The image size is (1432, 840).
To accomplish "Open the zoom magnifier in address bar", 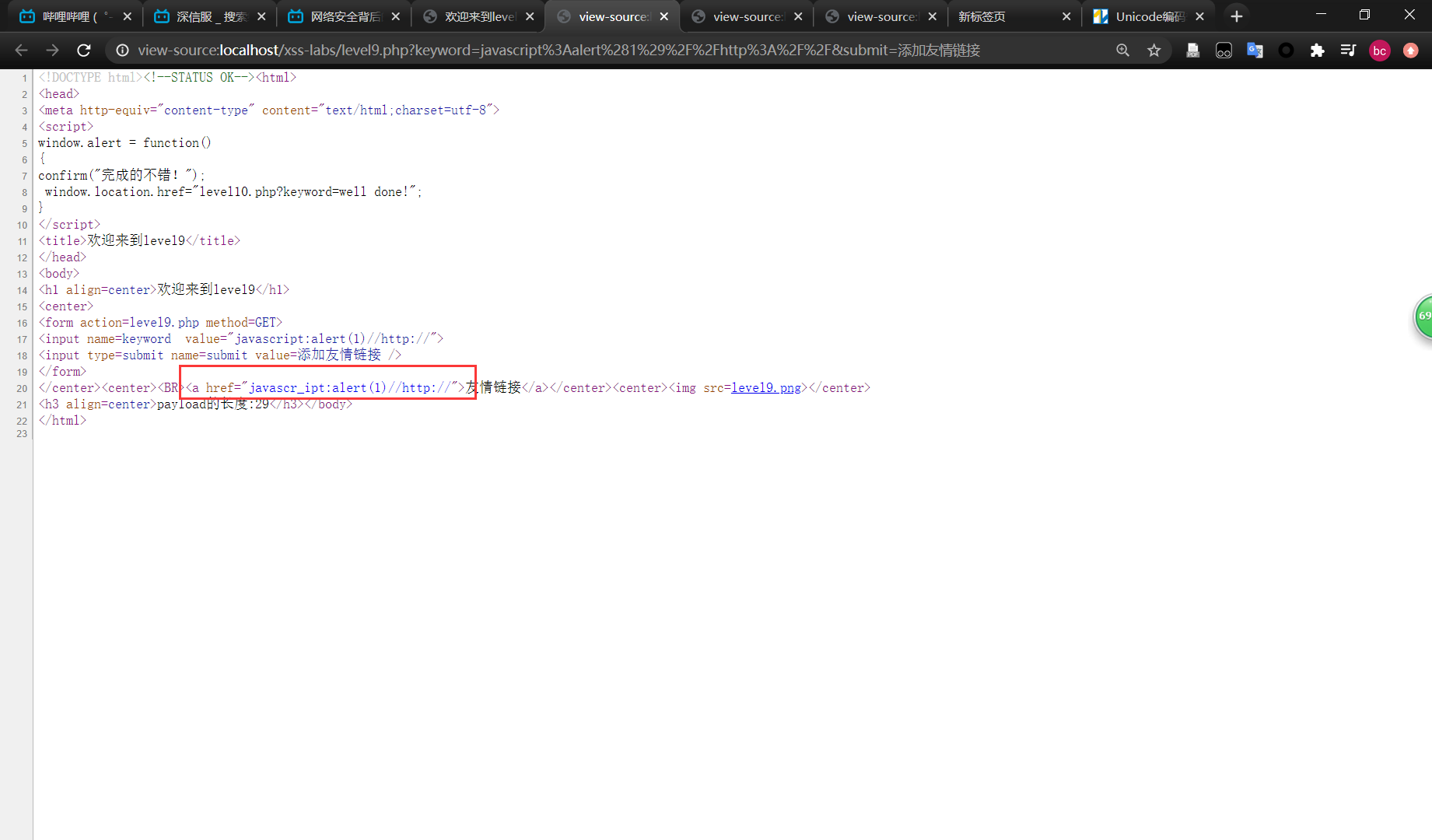I will pyautogui.click(x=1122, y=51).
